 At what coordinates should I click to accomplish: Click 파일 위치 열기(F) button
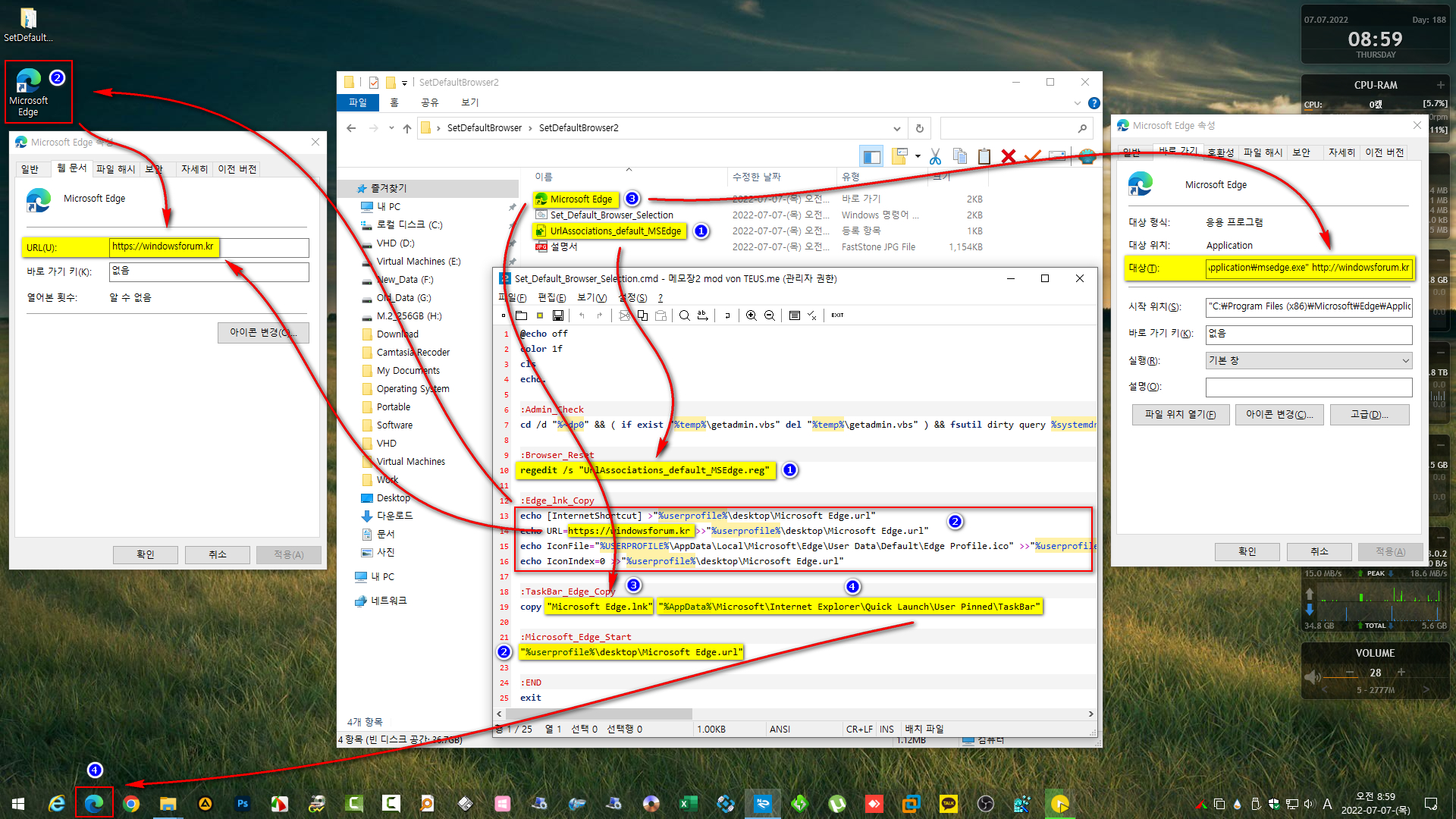pos(1181,415)
